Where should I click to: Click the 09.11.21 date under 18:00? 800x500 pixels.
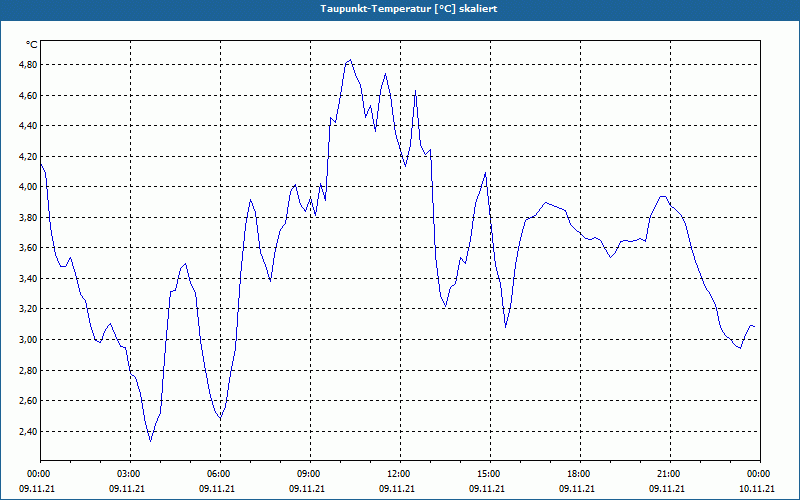point(577,489)
